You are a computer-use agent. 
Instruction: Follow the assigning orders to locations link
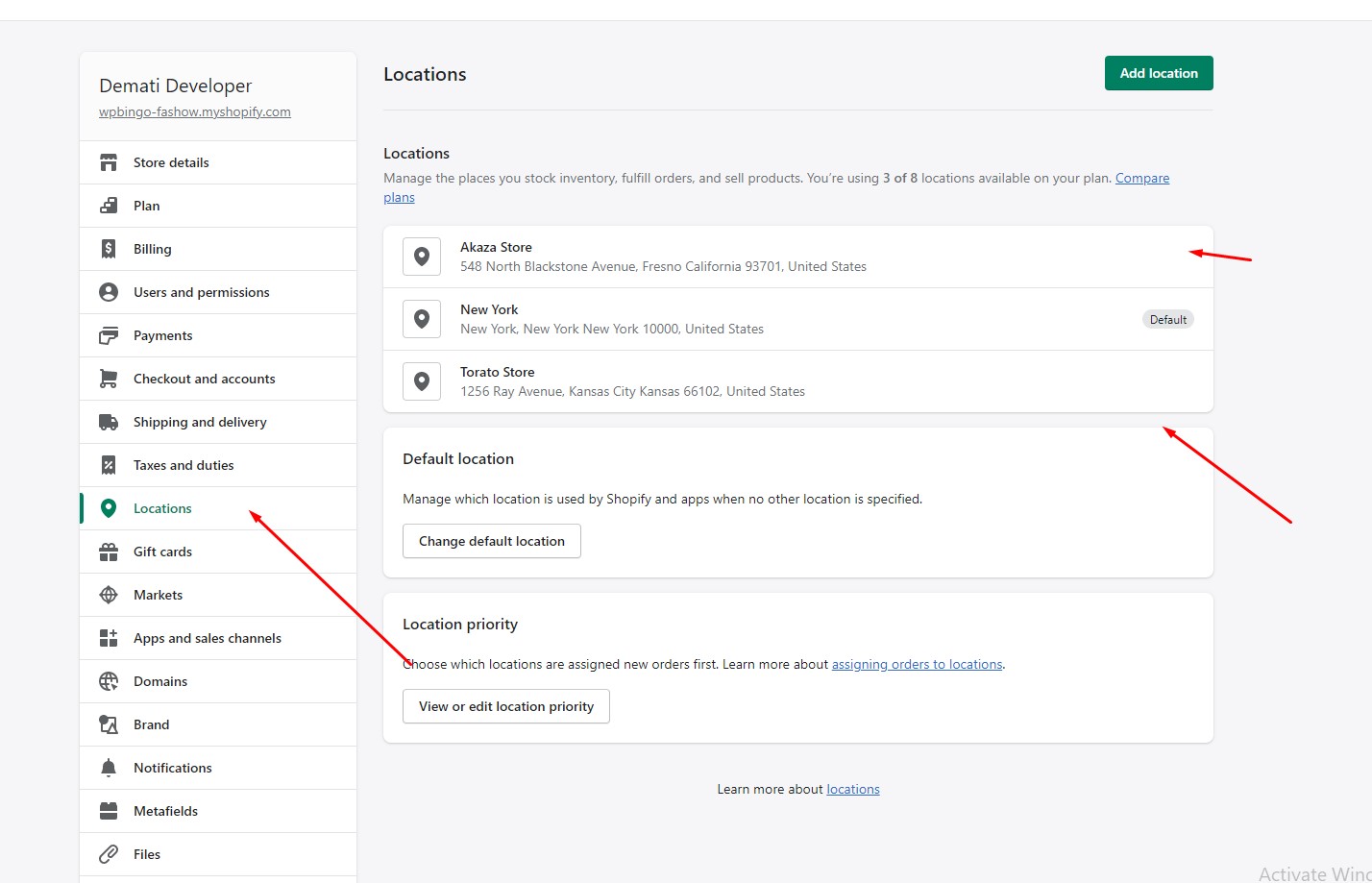(917, 664)
